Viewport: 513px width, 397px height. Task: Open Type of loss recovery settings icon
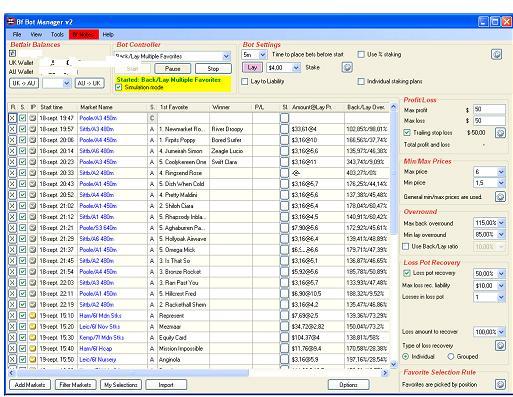[x=500, y=345]
